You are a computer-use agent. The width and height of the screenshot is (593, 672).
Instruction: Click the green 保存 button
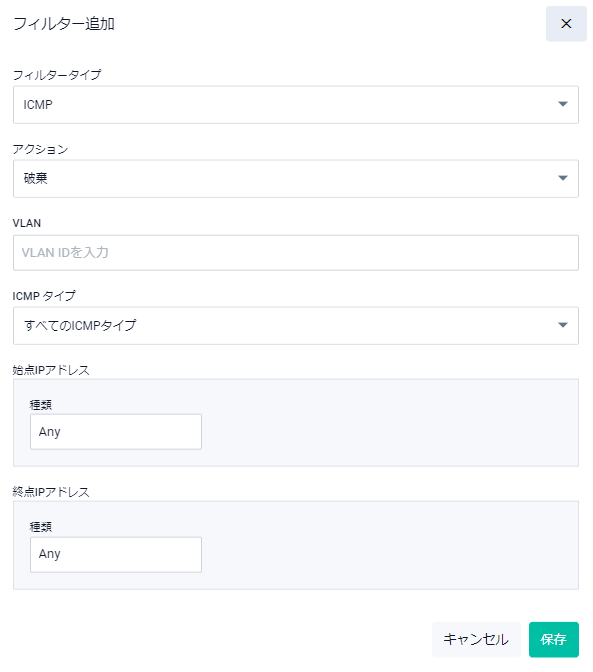click(554, 639)
